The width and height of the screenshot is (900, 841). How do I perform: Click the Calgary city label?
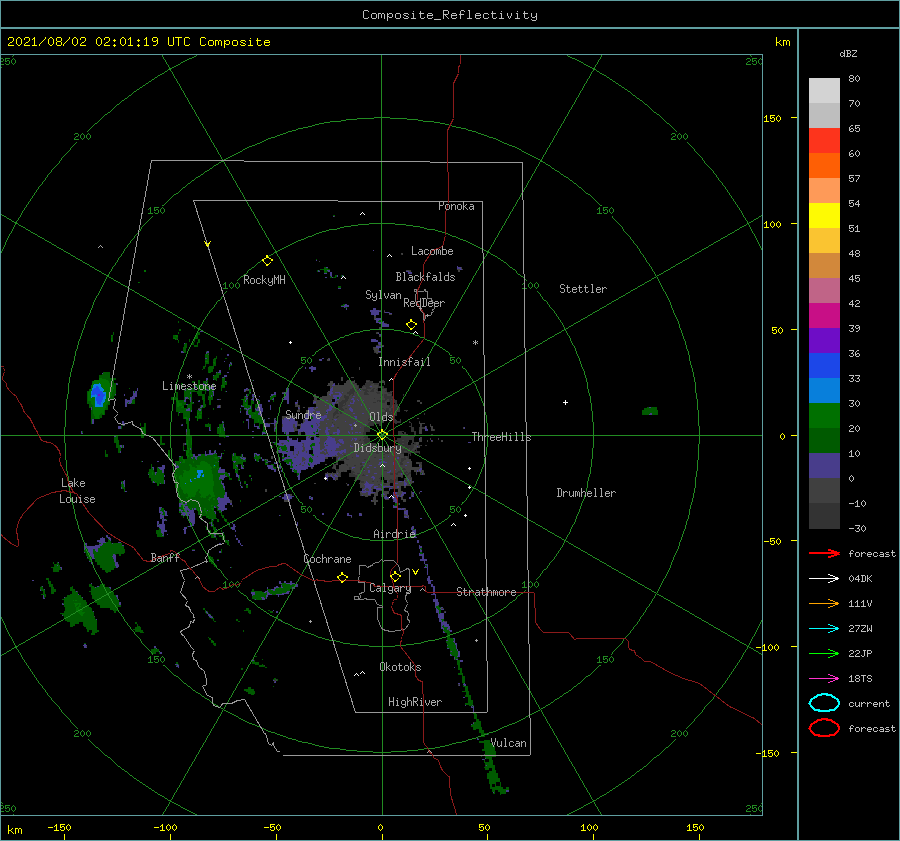click(x=390, y=588)
